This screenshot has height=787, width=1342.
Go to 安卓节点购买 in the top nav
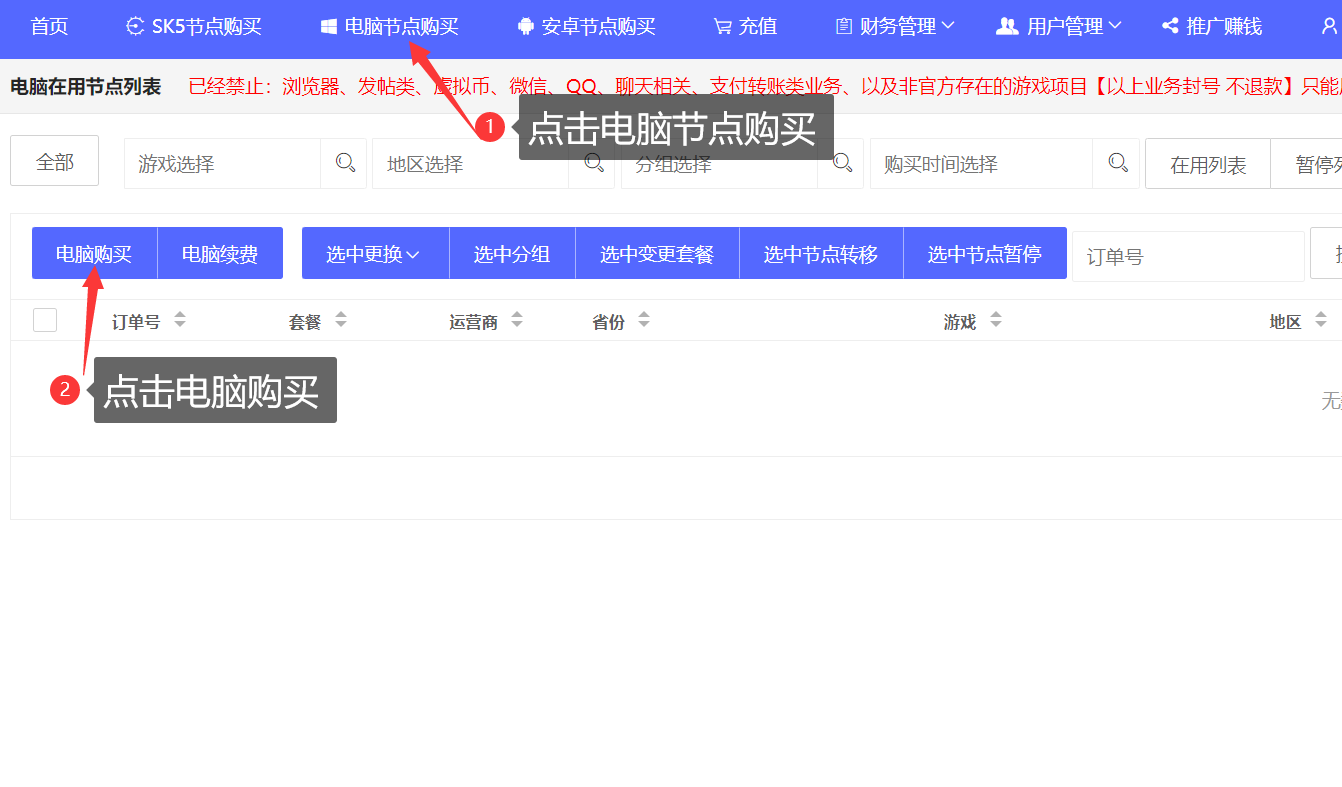point(586,27)
